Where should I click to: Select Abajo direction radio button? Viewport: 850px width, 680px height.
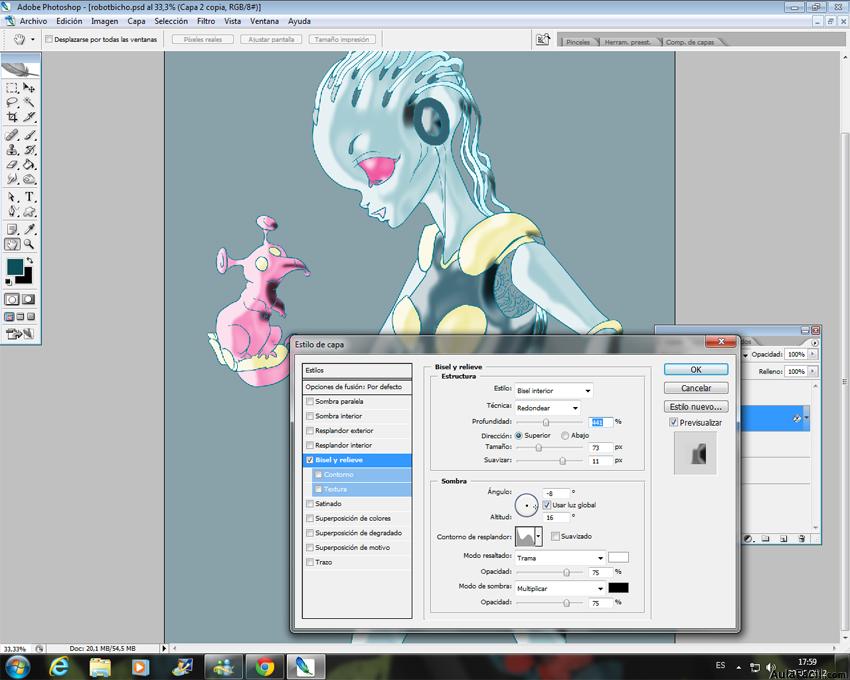click(x=565, y=436)
